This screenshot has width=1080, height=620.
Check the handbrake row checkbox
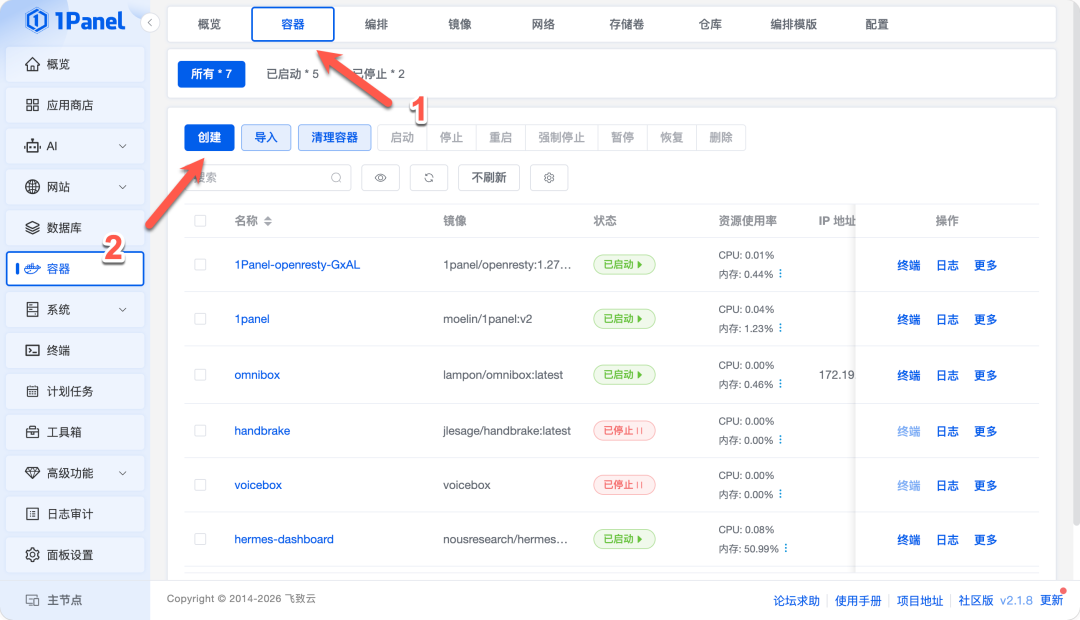(x=200, y=431)
